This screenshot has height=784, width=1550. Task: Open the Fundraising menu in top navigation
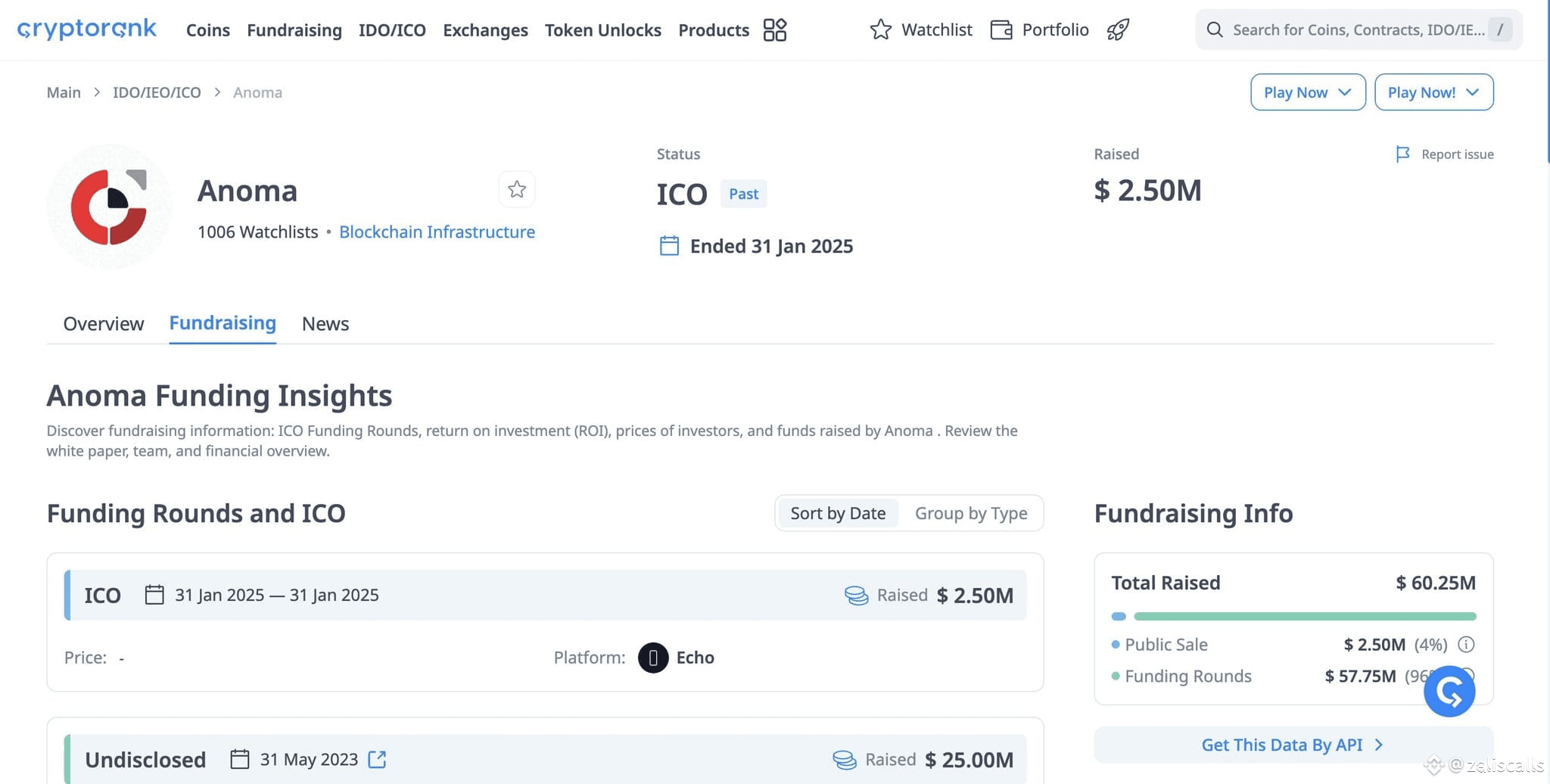(x=294, y=30)
